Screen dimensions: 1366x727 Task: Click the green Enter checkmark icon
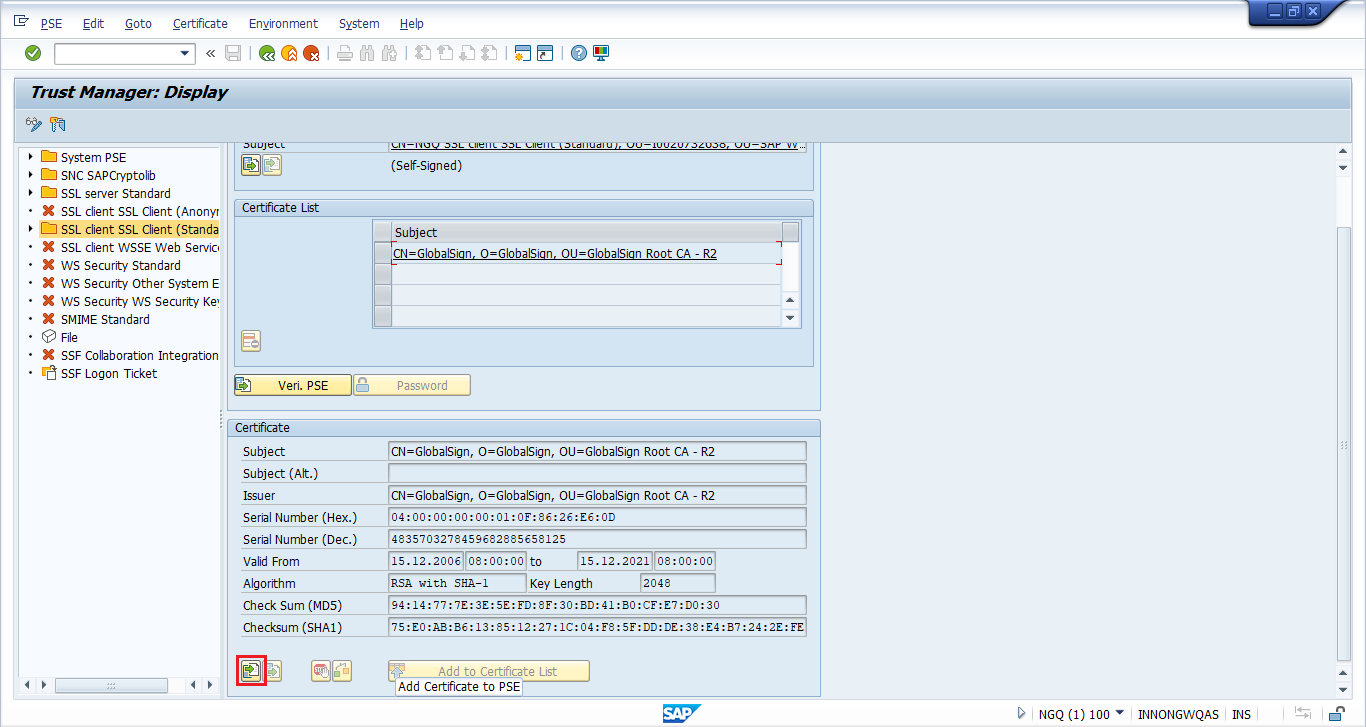coord(33,53)
